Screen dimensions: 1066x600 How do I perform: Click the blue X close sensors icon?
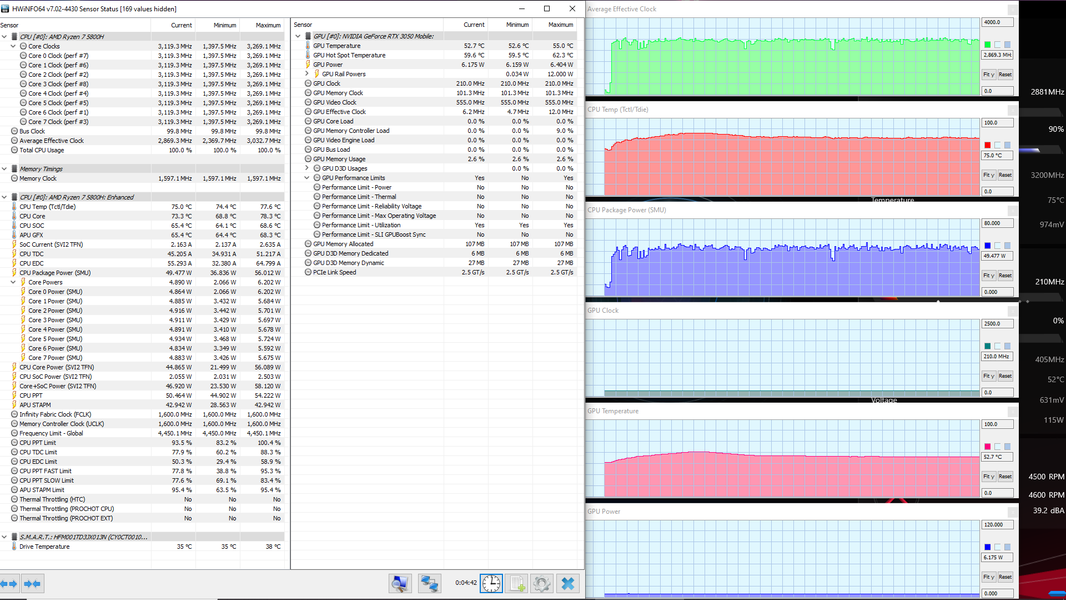(567, 583)
